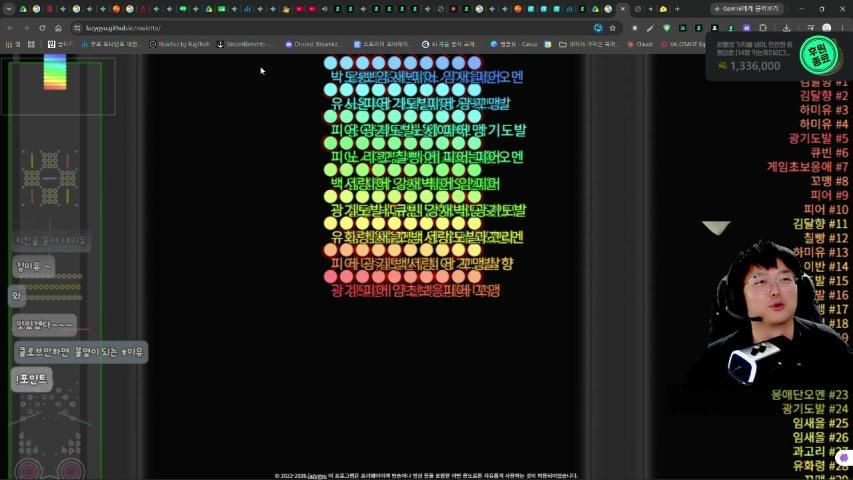Click the rainbow minimap marble stack
The image size is (853, 480).
coord(55,72)
